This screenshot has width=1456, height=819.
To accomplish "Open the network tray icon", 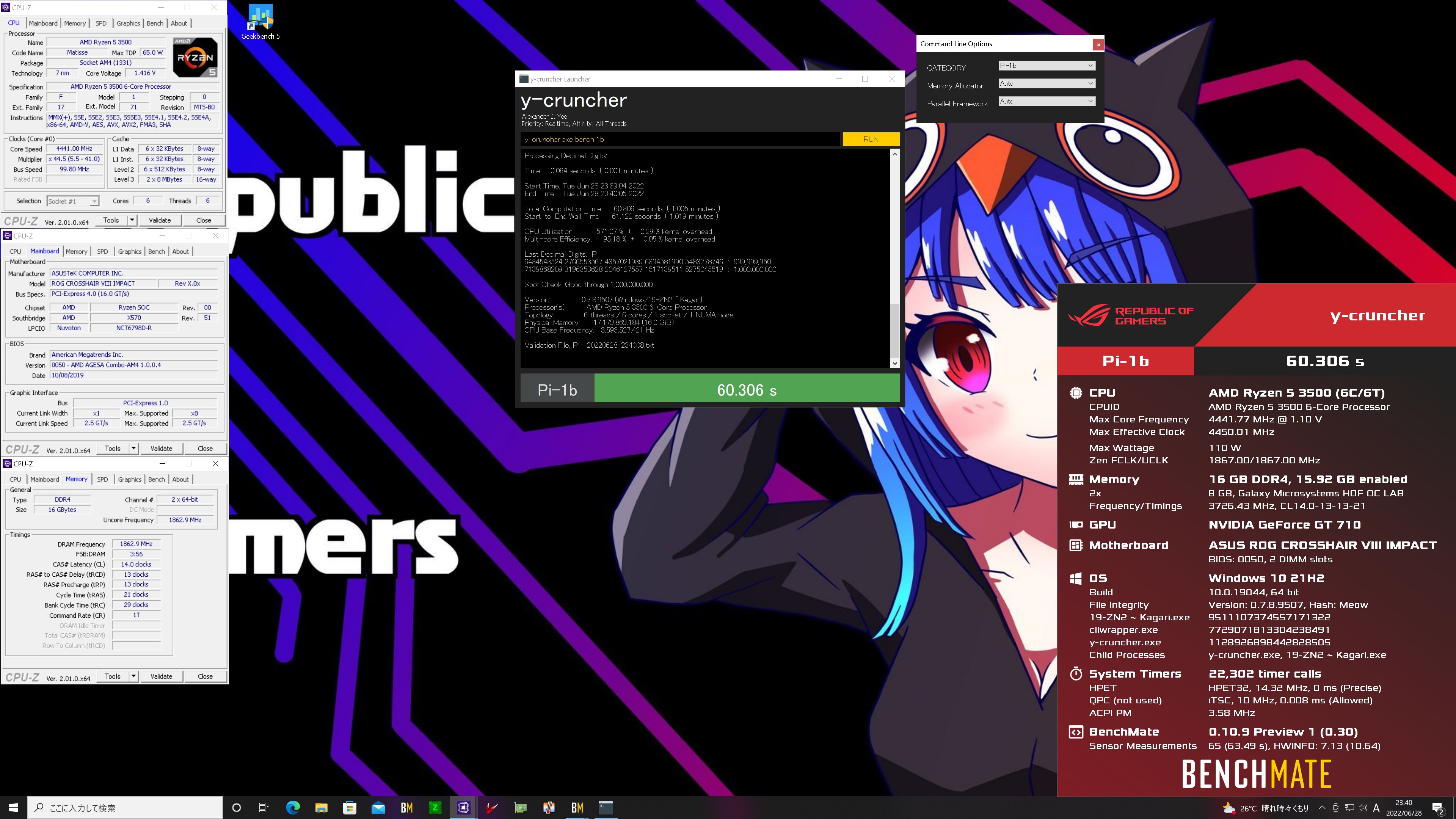I will pos(1349,808).
